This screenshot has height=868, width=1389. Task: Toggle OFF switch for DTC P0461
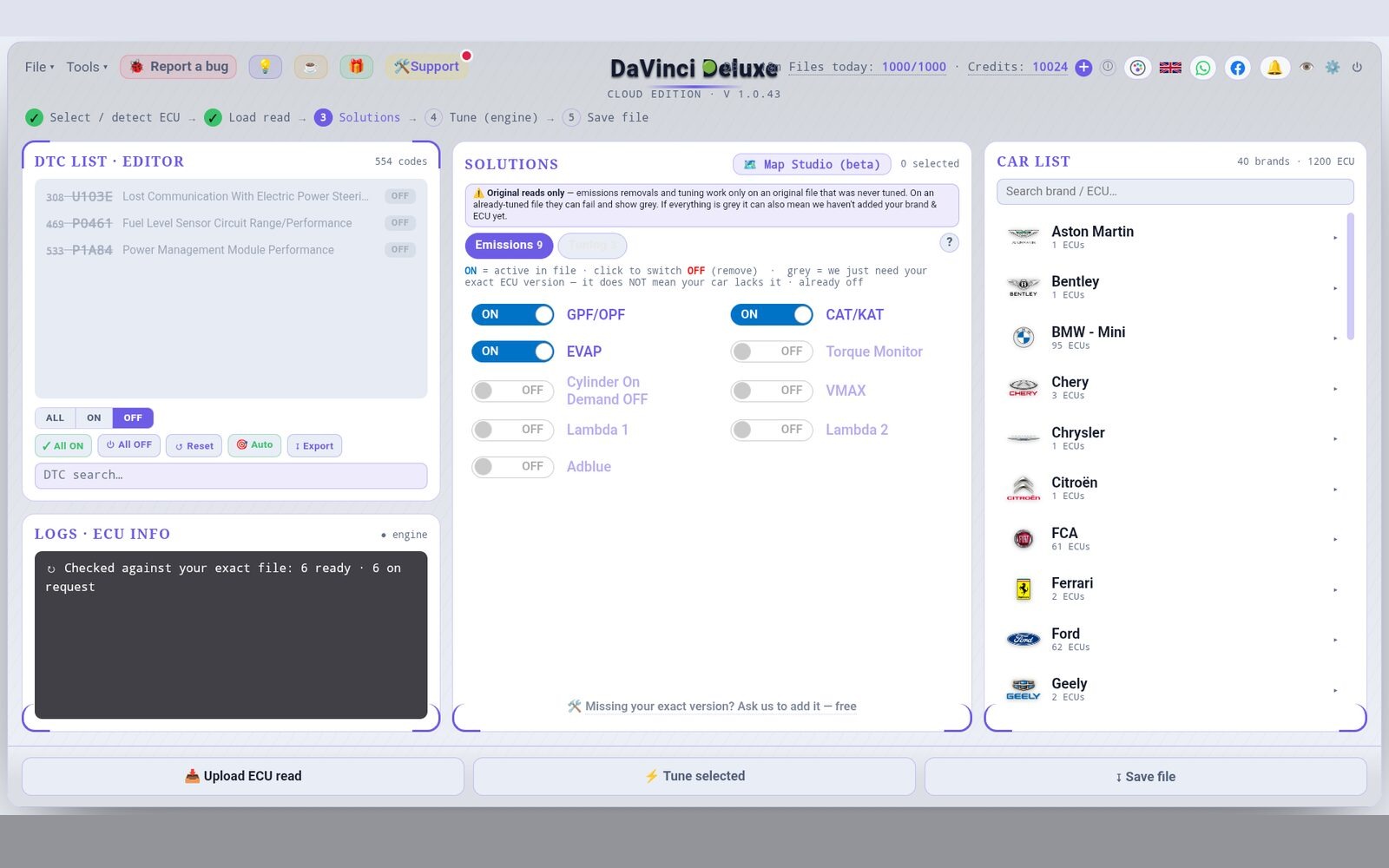click(x=400, y=223)
